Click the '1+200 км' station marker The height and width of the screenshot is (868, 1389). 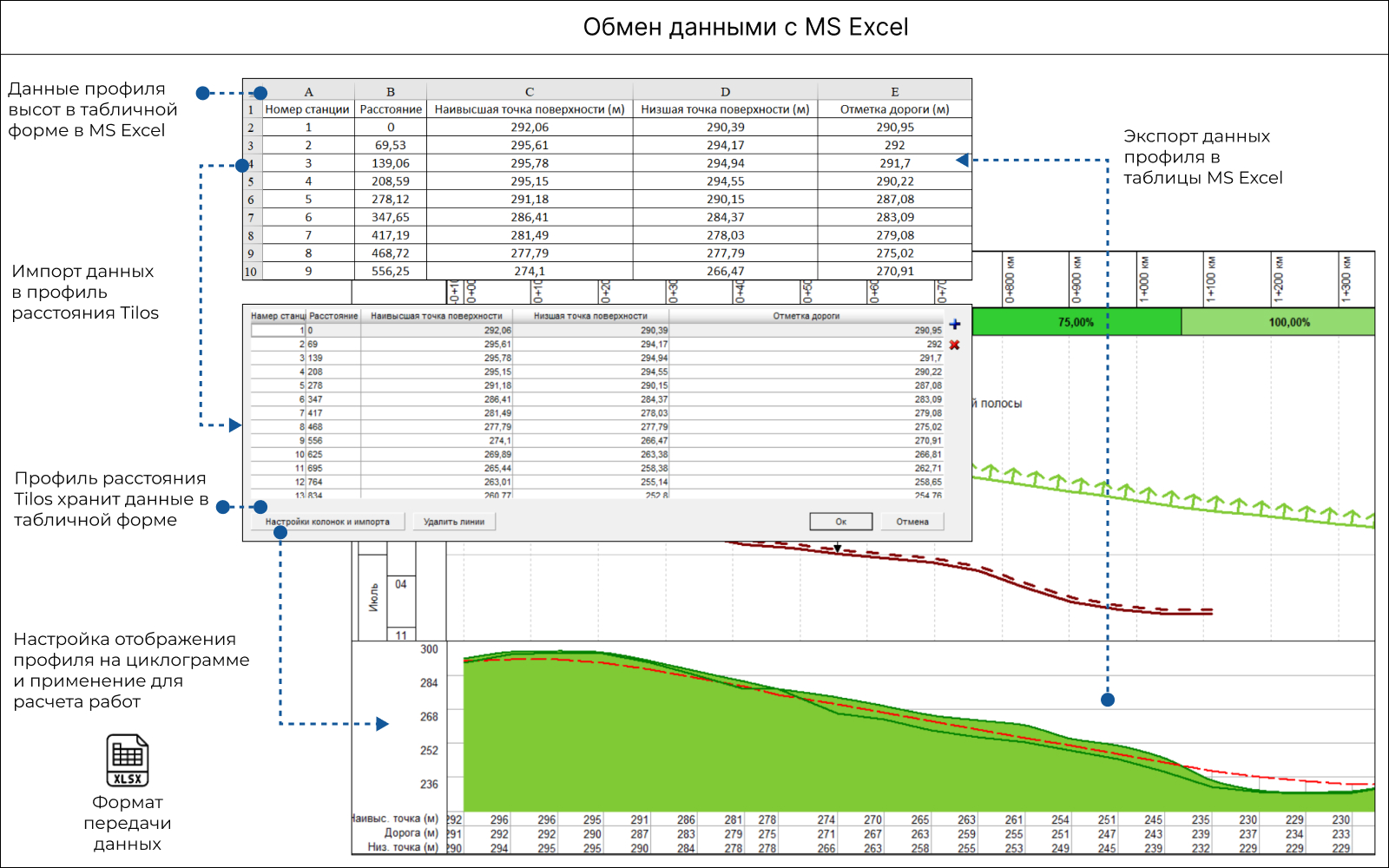tap(1278, 279)
